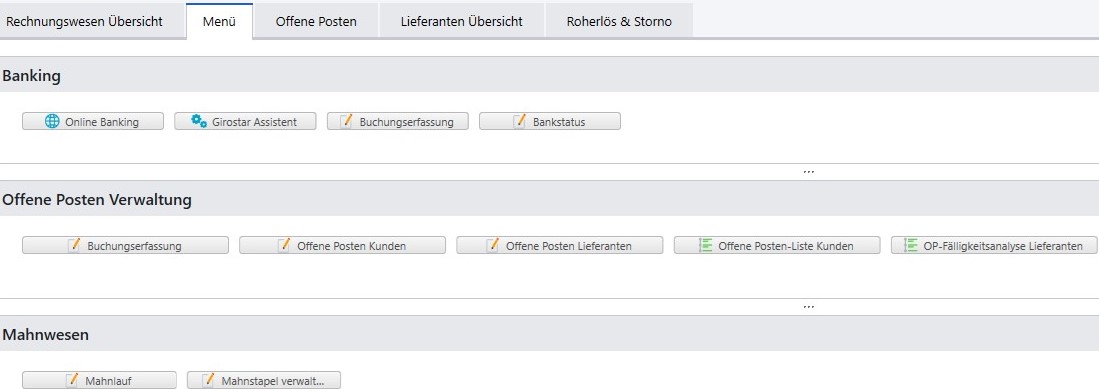
Task: Click the Online Banking button
Action: pyautogui.click(x=93, y=121)
